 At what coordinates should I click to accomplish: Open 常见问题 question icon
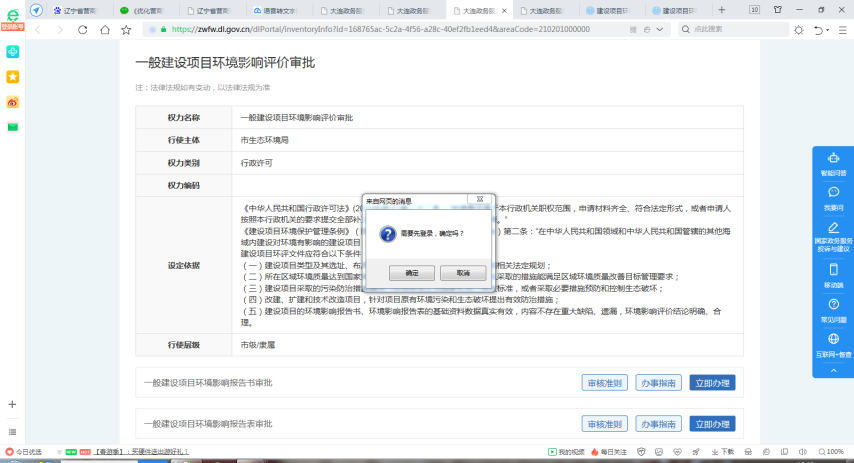(833, 304)
